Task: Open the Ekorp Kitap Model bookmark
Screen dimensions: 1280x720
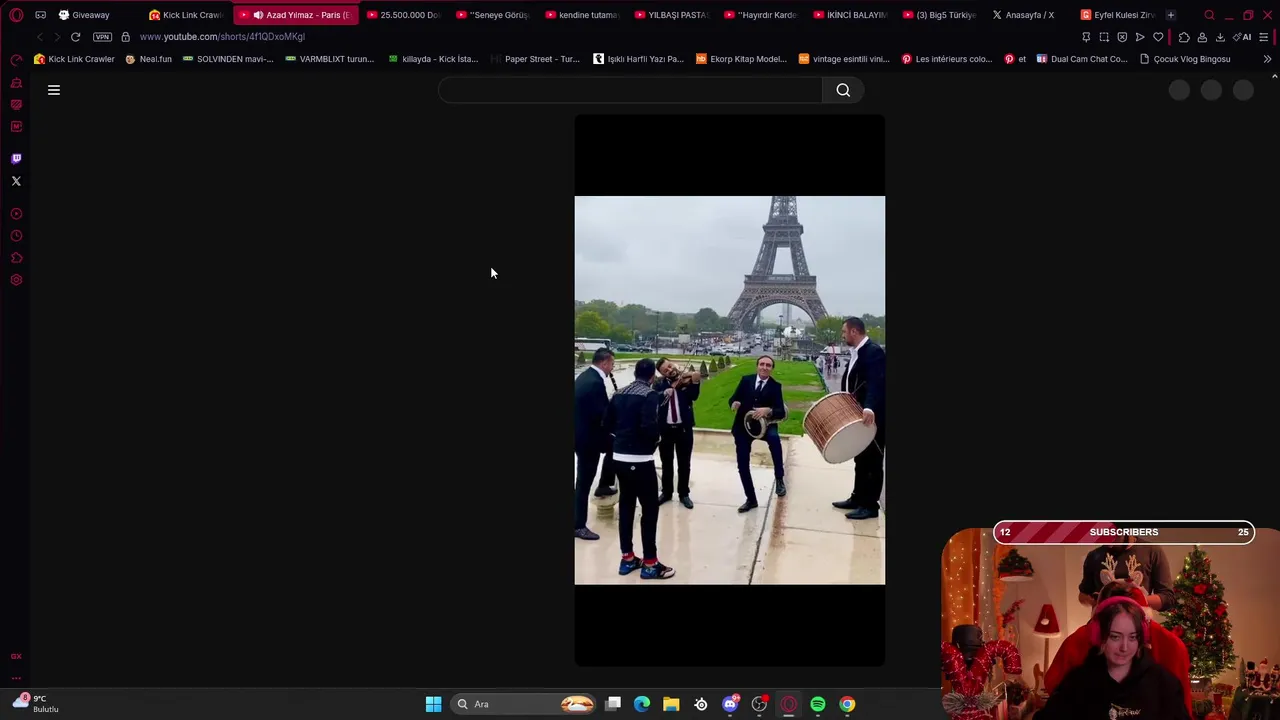Action: tap(741, 59)
